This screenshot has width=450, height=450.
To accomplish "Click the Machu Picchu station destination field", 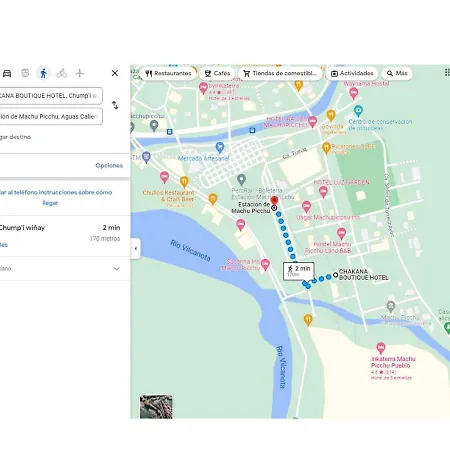I will point(51,116).
